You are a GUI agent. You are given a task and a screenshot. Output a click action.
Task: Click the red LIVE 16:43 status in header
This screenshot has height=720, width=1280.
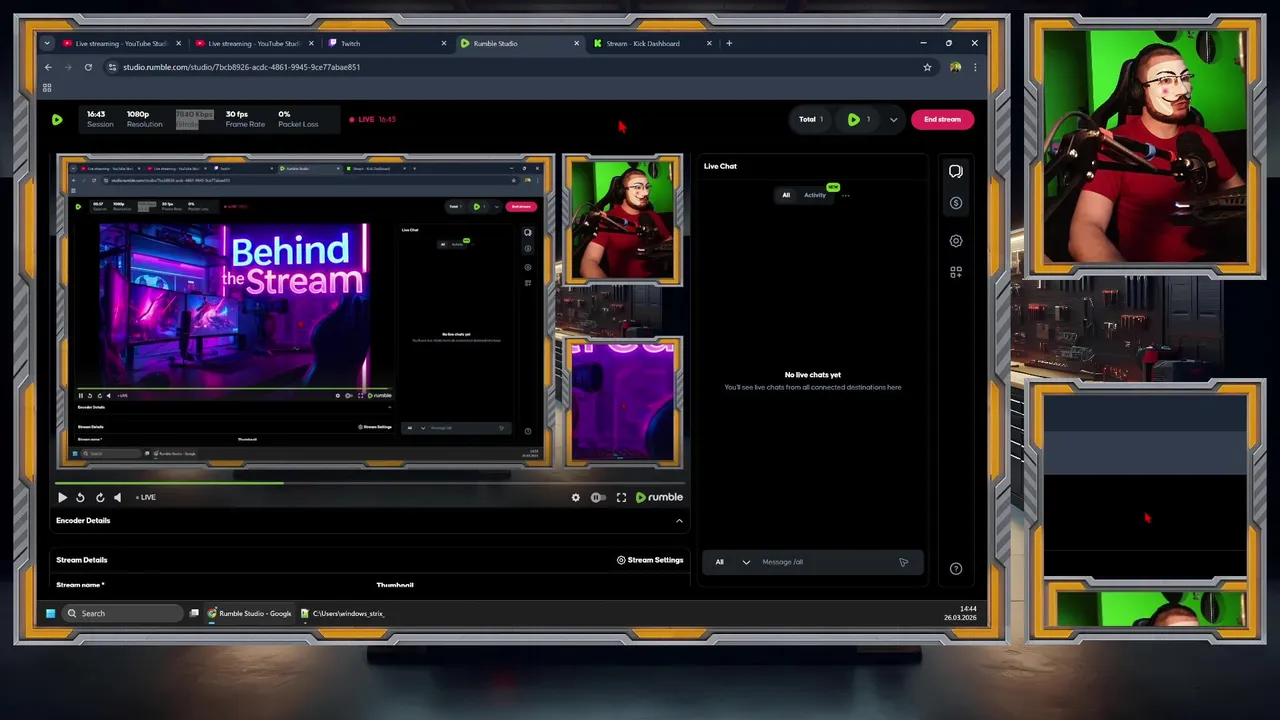pyautogui.click(x=372, y=119)
